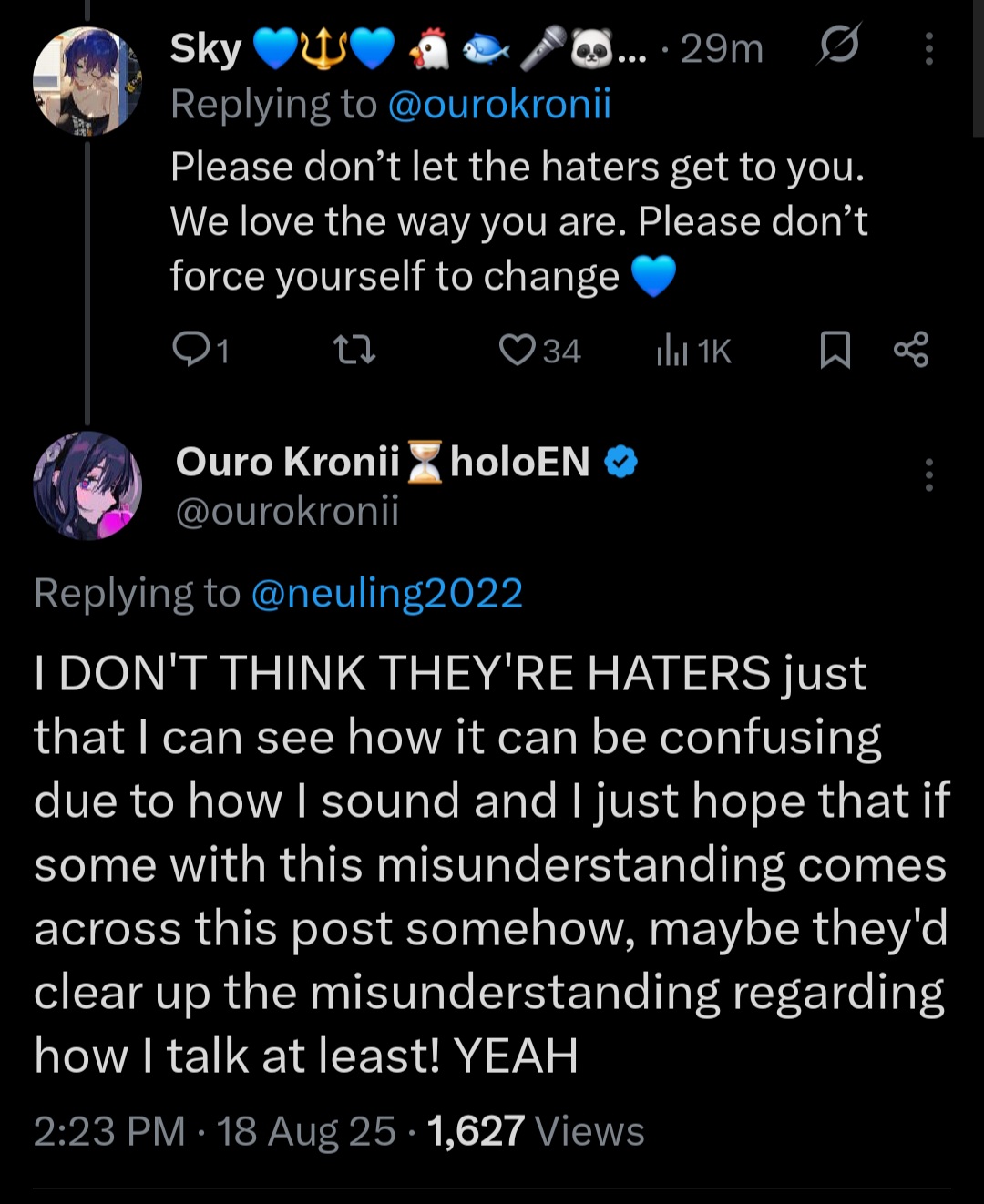Tap blue verified badge next to holoEN
Screen dimensions: 984x1204
620,462
